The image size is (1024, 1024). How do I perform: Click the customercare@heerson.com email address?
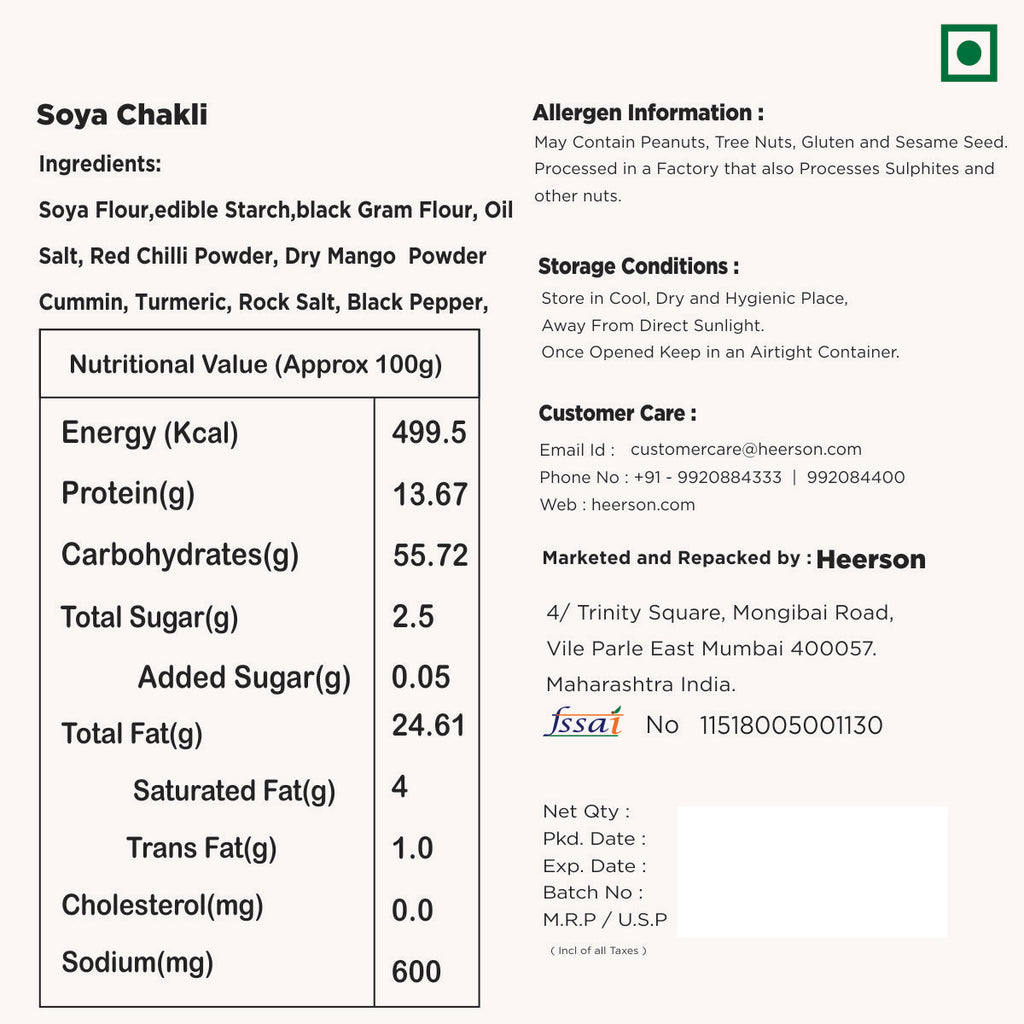[745, 450]
